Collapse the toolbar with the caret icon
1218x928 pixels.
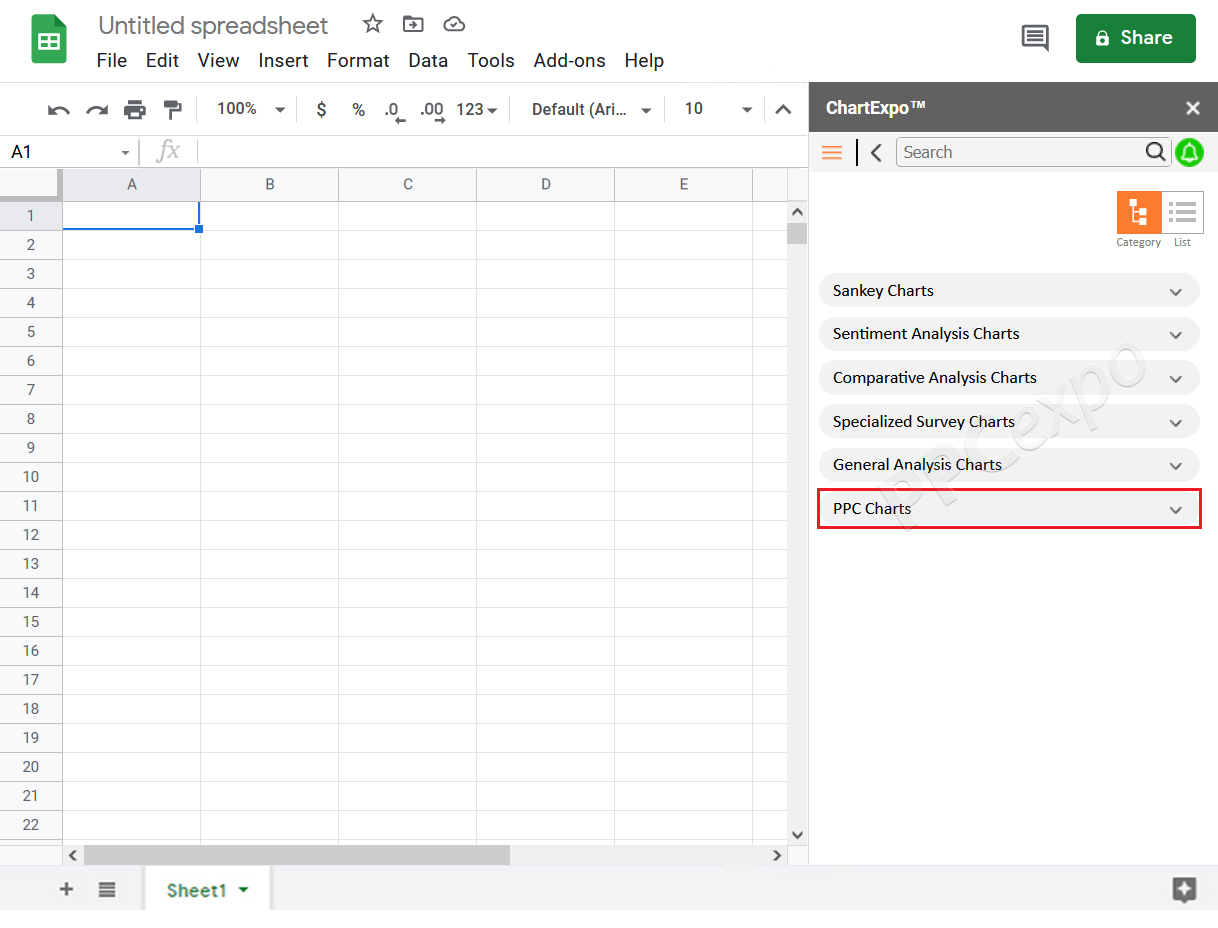click(x=784, y=110)
